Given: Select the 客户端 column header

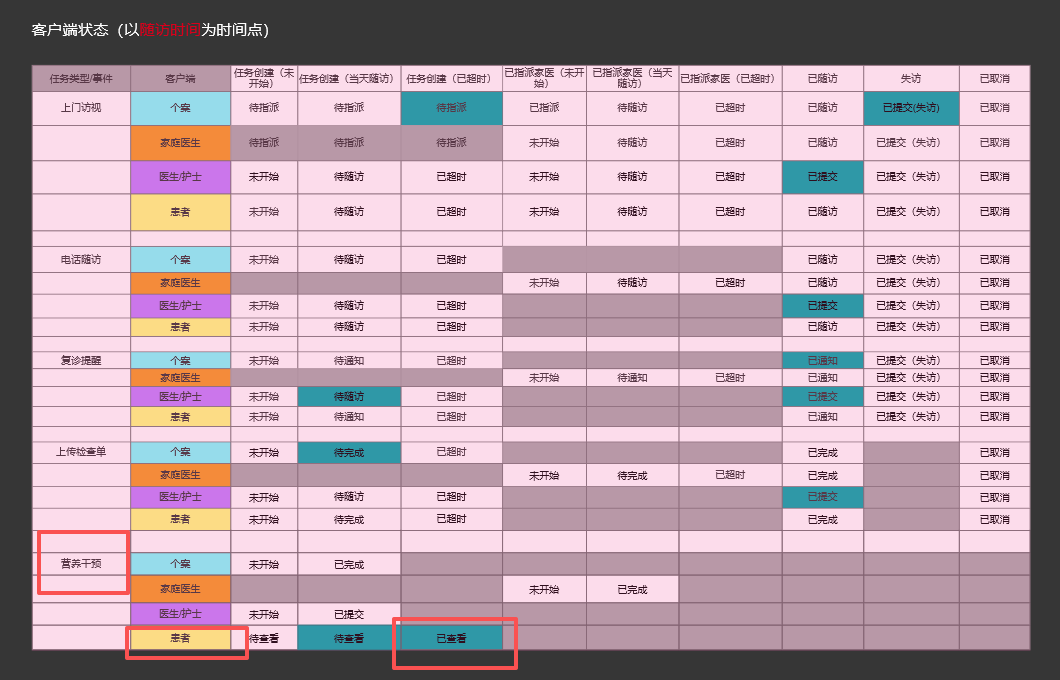Looking at the screenshot, I should (x=180, y=78).
